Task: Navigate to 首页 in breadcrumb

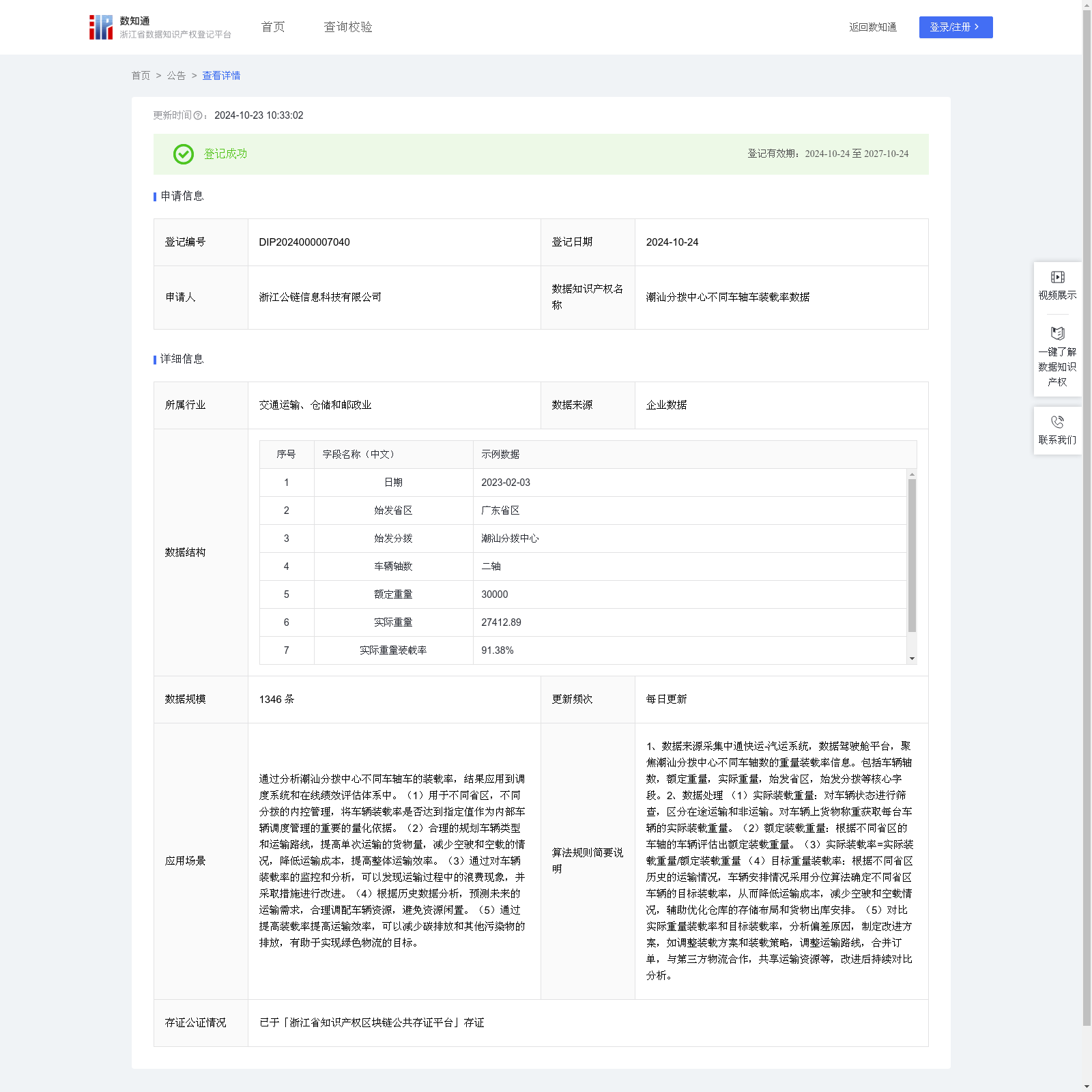Action: [141, 76]
